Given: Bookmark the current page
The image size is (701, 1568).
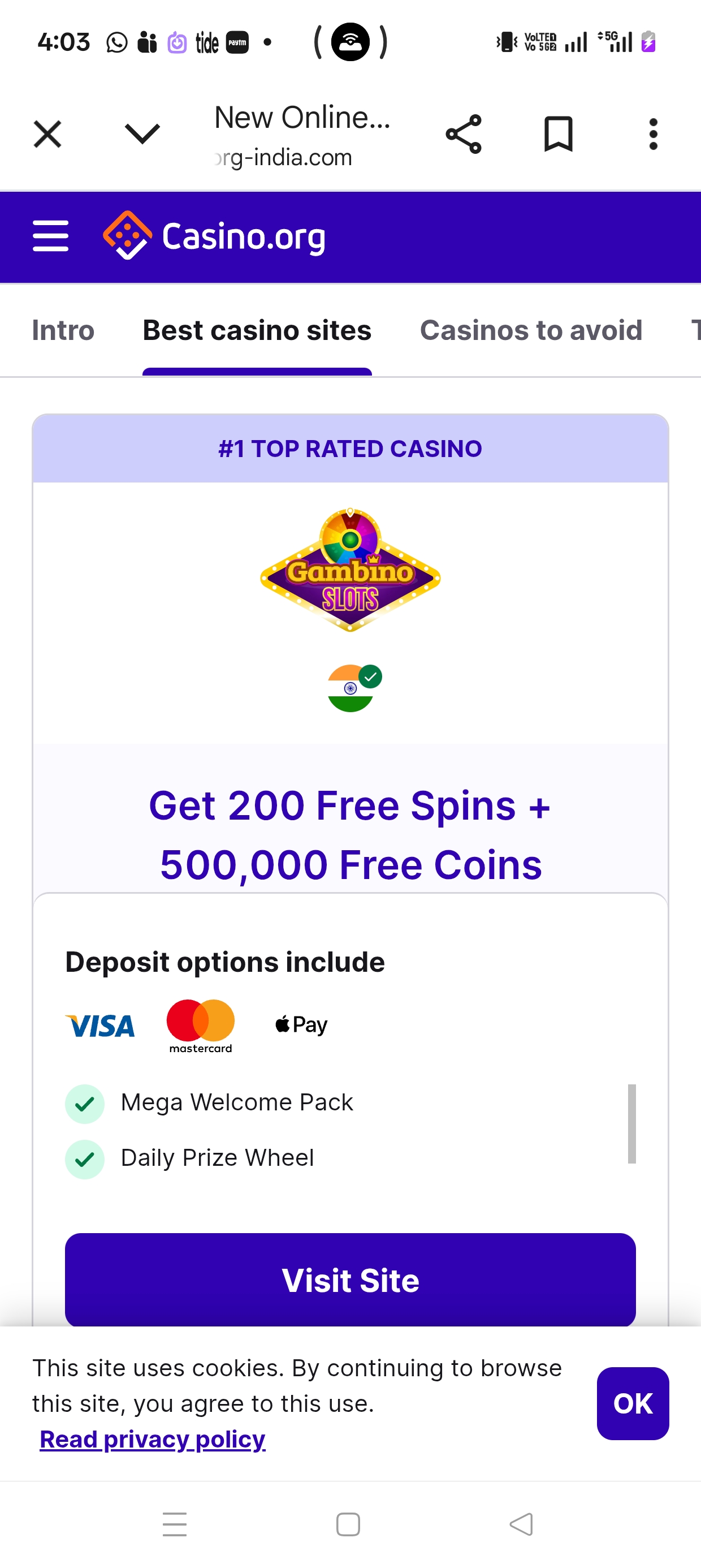Looking at the screenshot, I should [558, 134].
